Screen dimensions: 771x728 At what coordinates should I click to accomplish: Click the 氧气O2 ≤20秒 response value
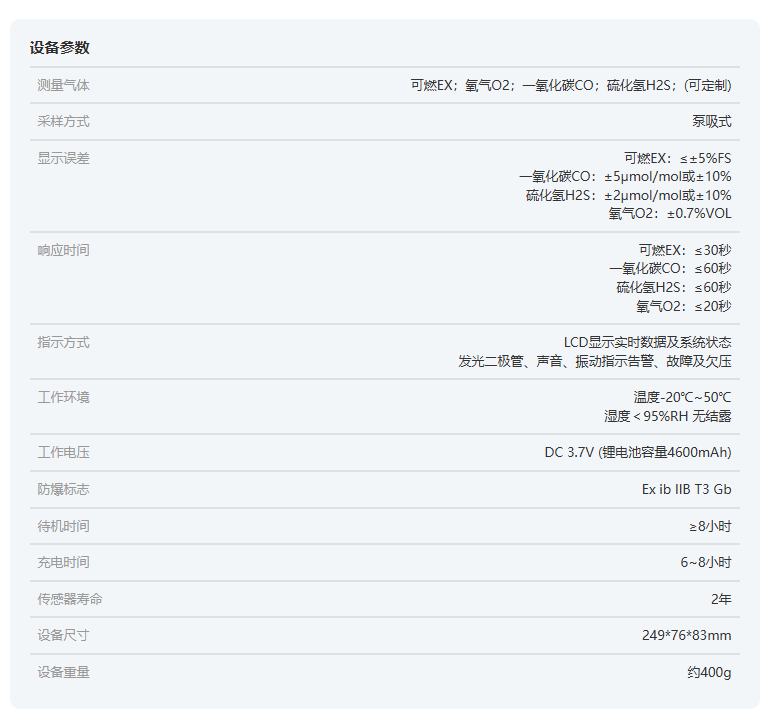pyautogui.click(x=683, y=306)
